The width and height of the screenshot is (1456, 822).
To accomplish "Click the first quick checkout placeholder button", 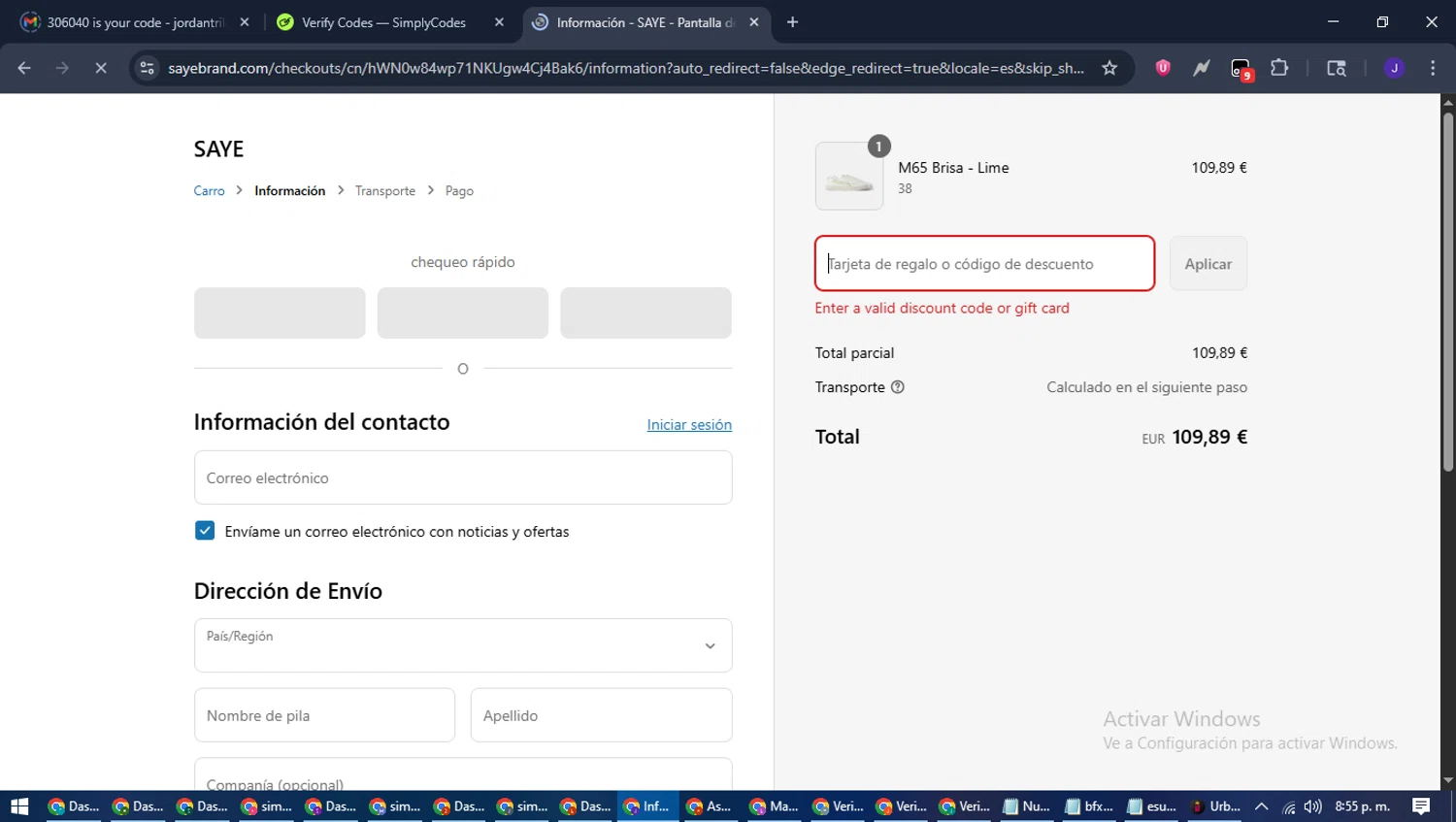I will tap(280, 312).
